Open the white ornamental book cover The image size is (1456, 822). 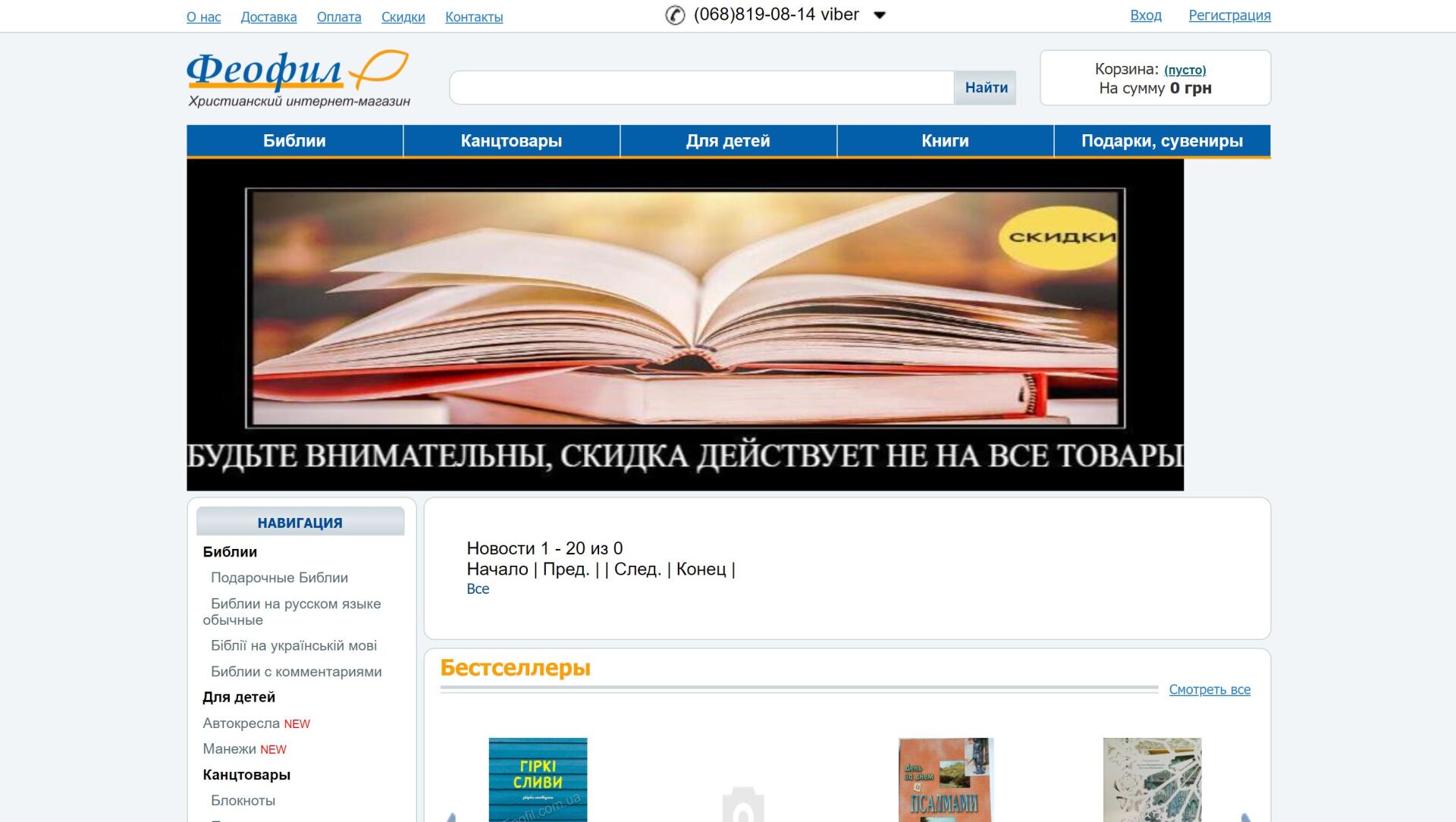[x=1152, y=780]
